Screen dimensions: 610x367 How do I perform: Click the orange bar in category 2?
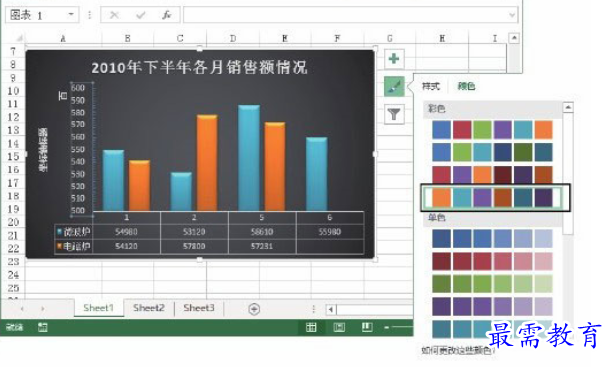[207, 163]
